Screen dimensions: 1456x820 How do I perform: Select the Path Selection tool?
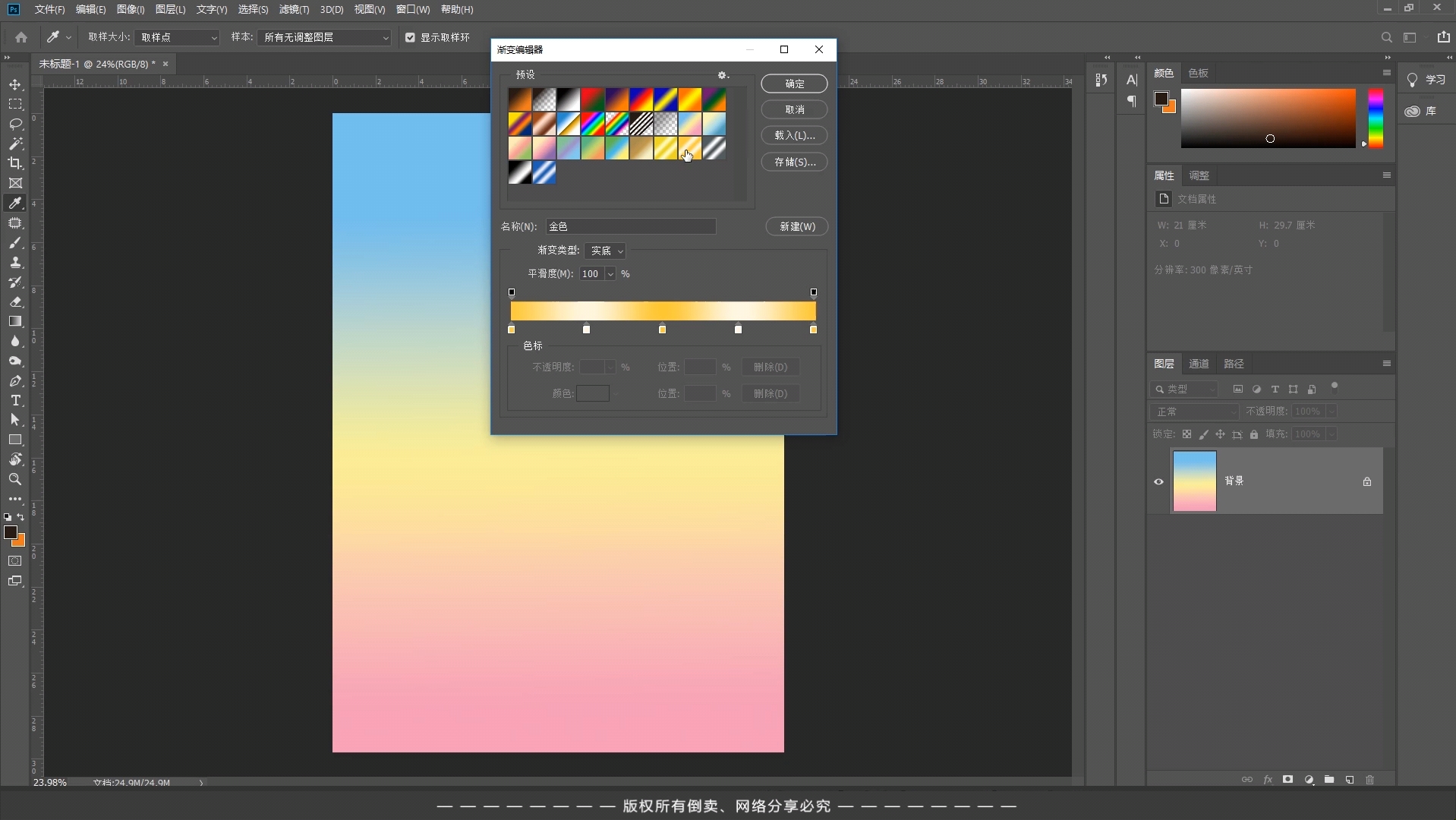pos(15,420)
